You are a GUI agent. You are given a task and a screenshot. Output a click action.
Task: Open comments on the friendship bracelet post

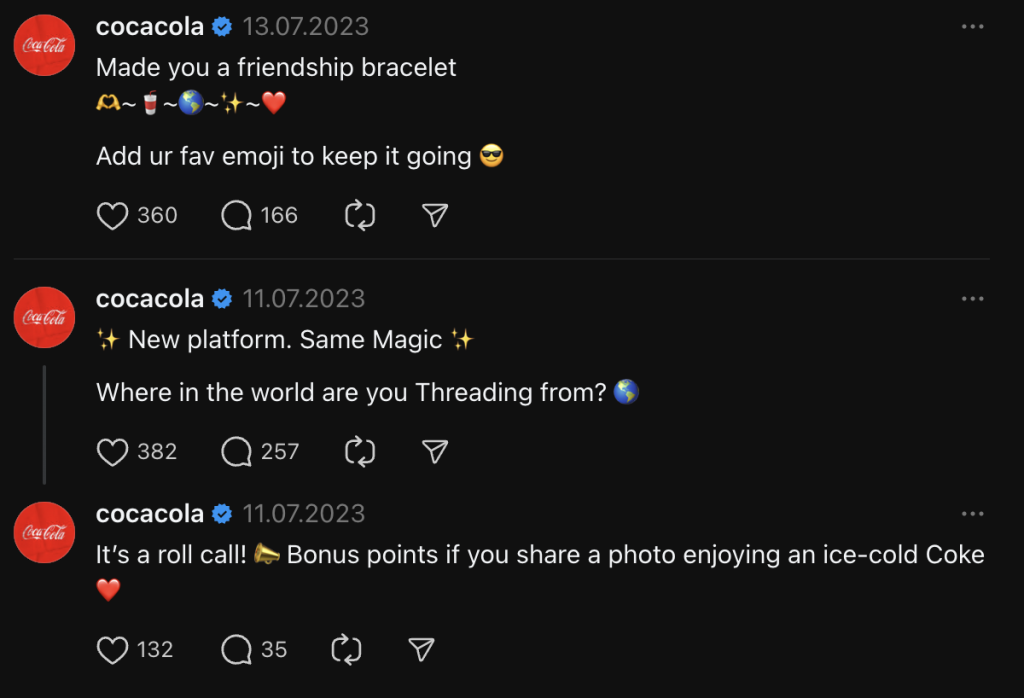point(236,216)
